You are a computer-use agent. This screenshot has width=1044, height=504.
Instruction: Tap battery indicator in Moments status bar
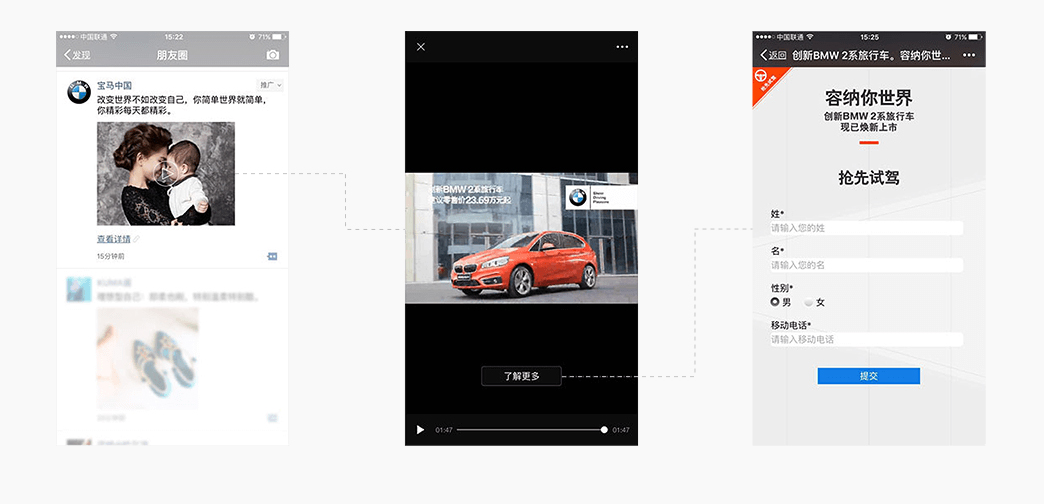click(279, 37)
